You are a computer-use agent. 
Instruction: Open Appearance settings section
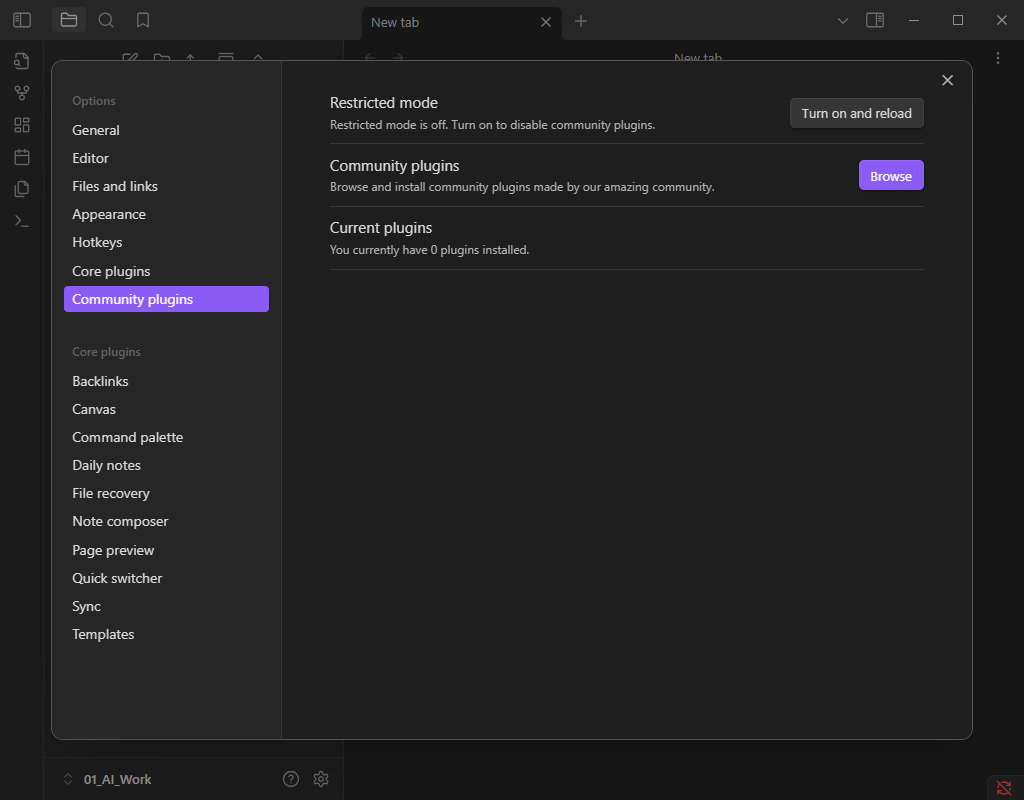[x=166, y=214]
